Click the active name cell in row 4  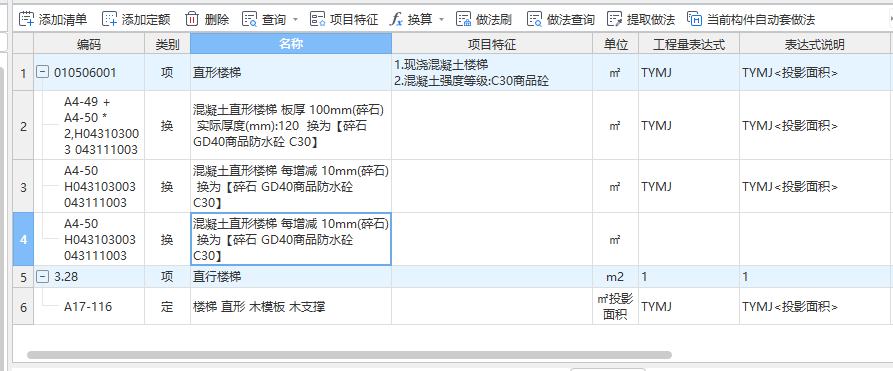(x=291, y=239)
